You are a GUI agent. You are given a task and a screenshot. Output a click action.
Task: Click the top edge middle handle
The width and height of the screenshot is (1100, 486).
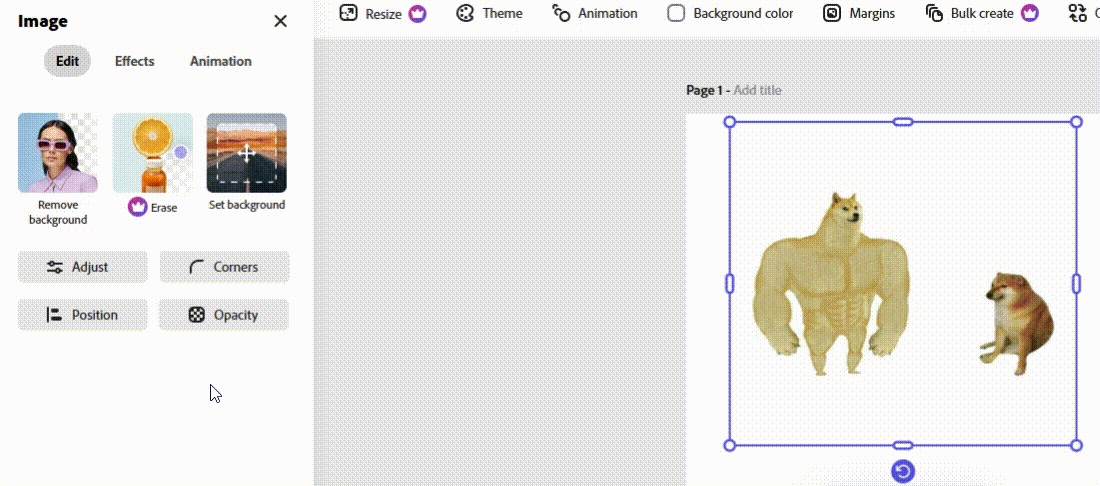903,122
